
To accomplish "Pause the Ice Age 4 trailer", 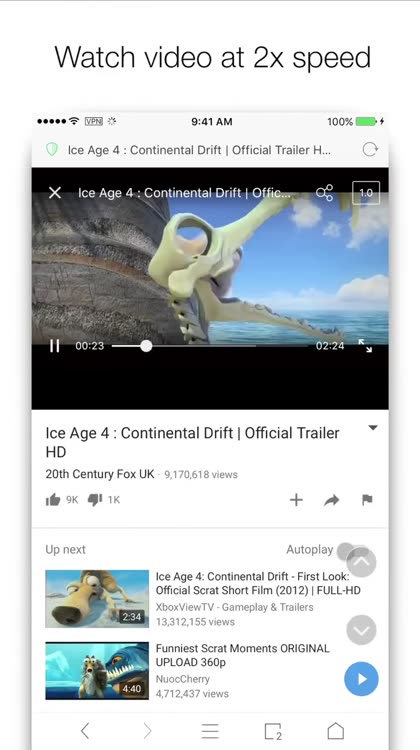I will click(x=55, y=346).
